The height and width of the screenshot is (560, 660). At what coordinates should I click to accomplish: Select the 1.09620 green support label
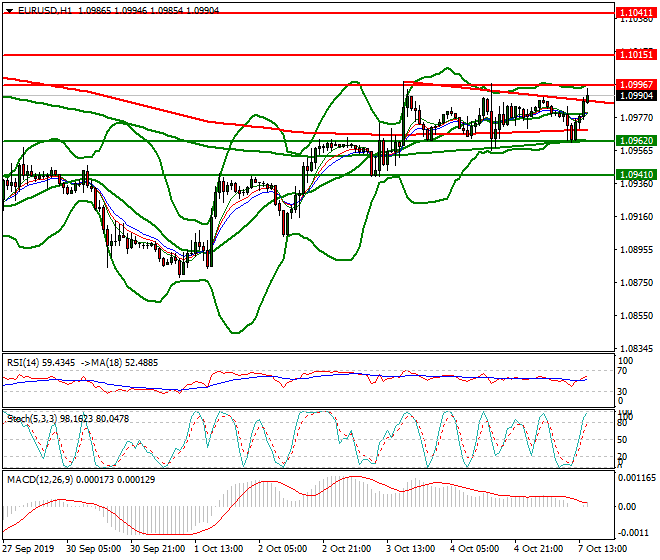coord(636,141)
